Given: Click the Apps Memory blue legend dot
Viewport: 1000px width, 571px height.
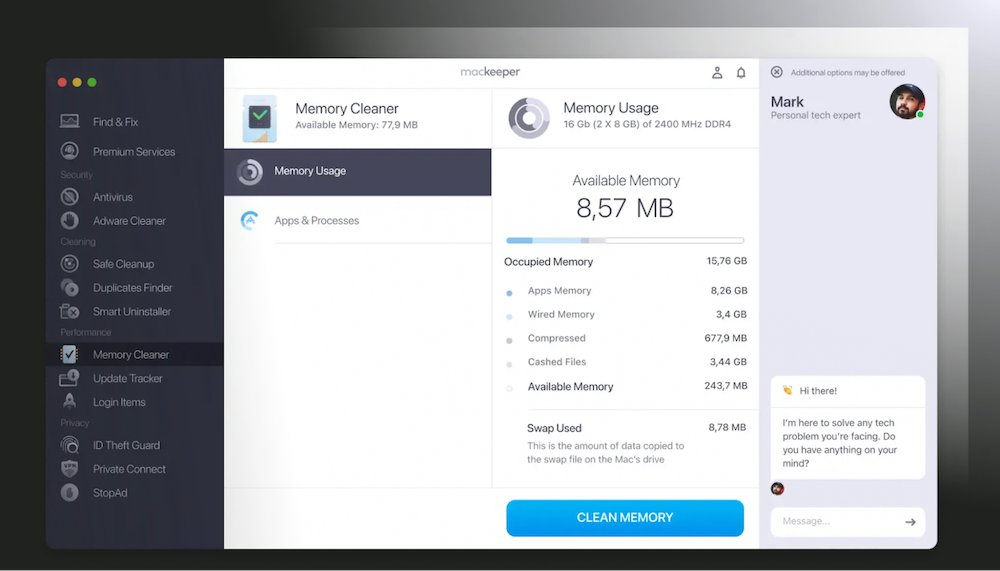Looking at the screenshot, I should click(x=509, y=293).
